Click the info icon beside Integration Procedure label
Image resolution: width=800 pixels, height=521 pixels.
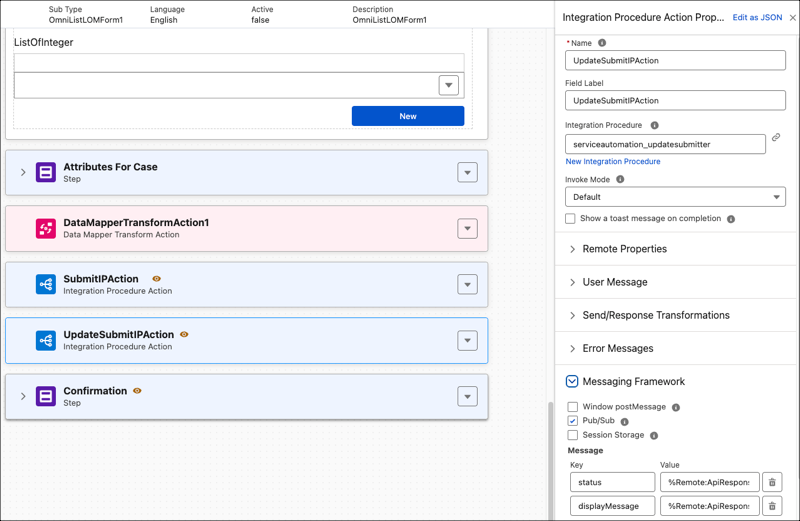(x=655, y=125)
